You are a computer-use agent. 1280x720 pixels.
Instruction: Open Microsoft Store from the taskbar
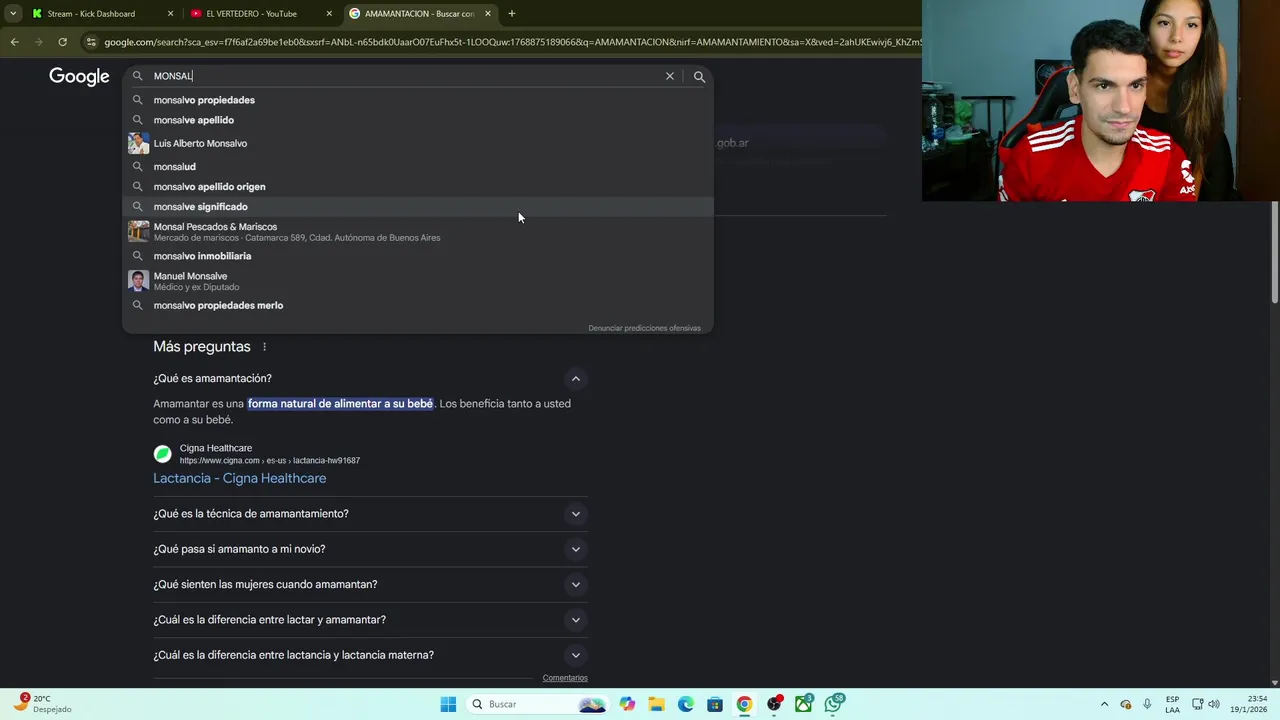click(715, 704)
